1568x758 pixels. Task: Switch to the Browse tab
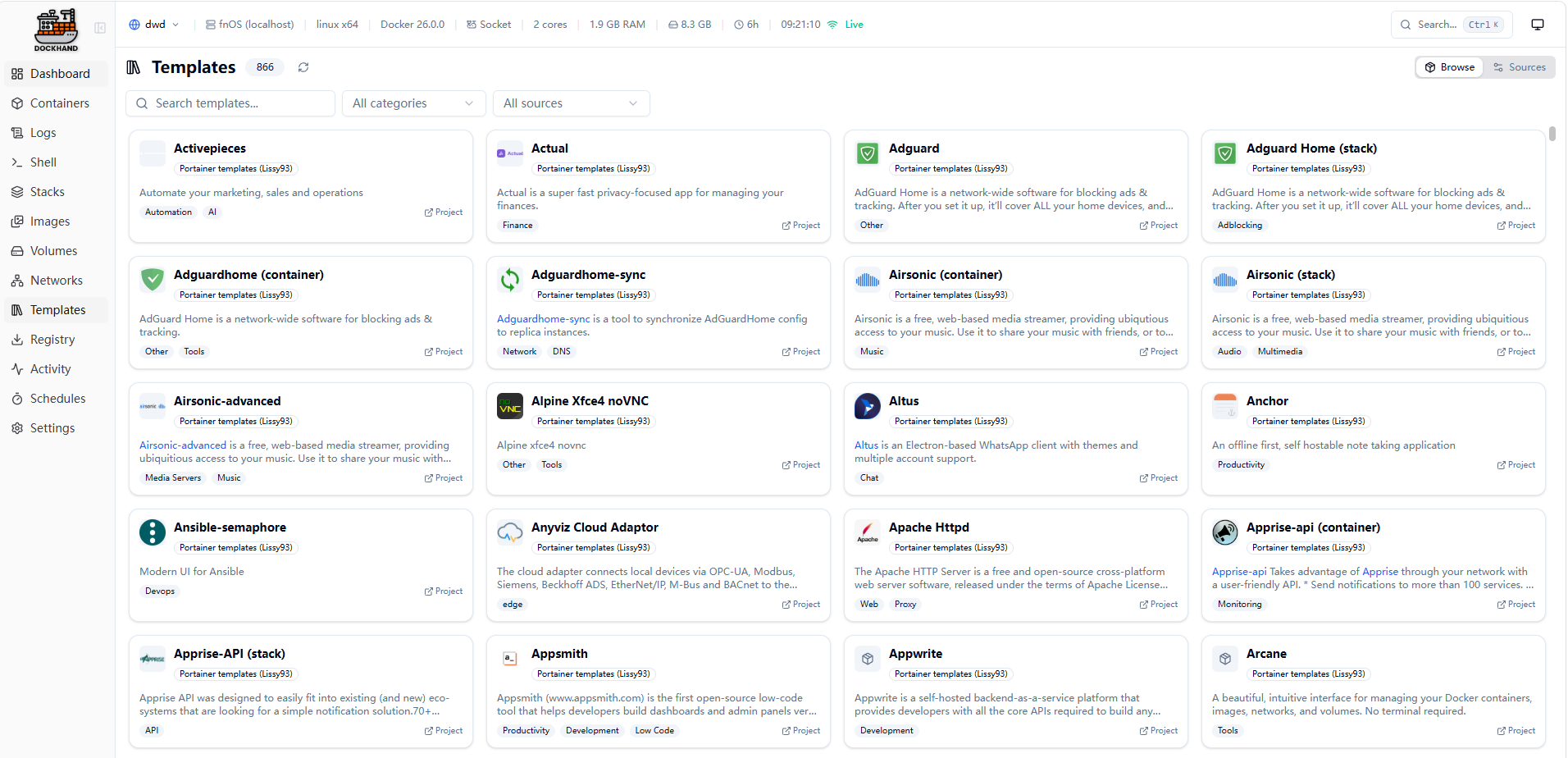1449,67
